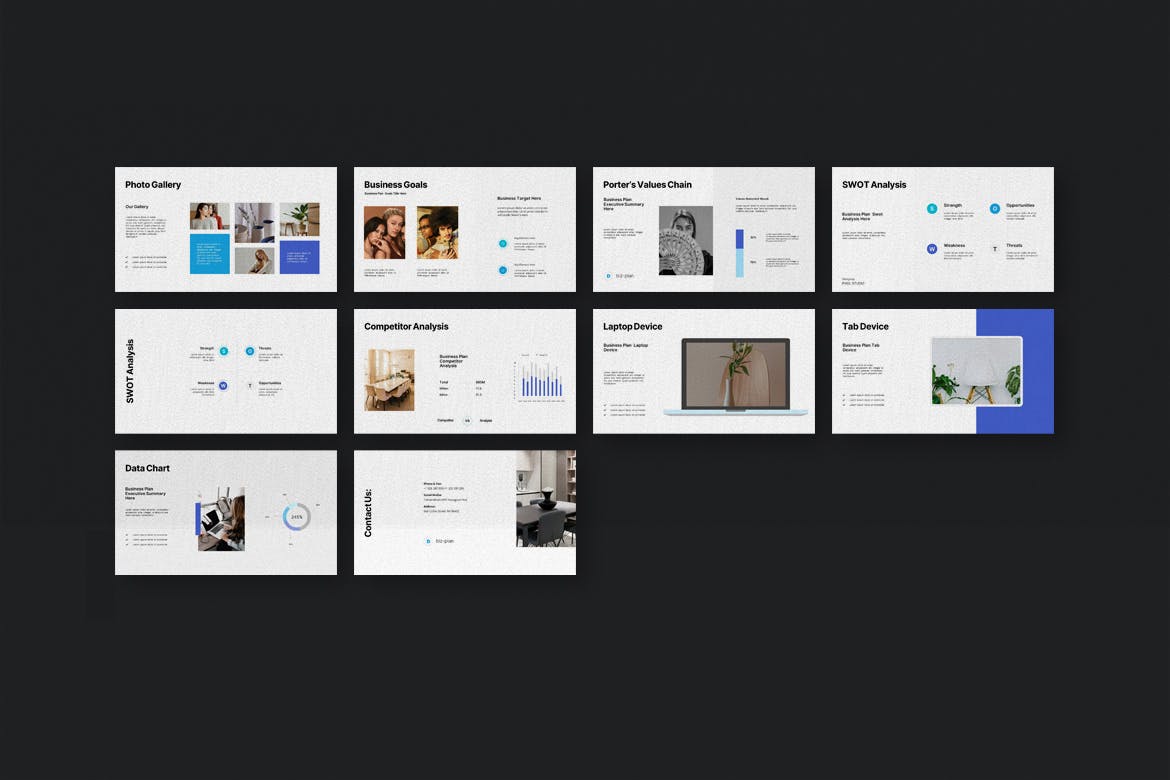Select the donut chart on Data Chart slide

click(x=297, y=517)
